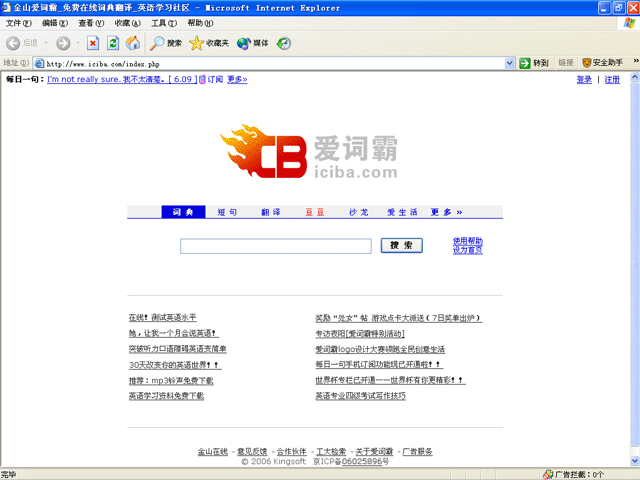
Task: Switch to the 短句 tab
Action: 227,212
